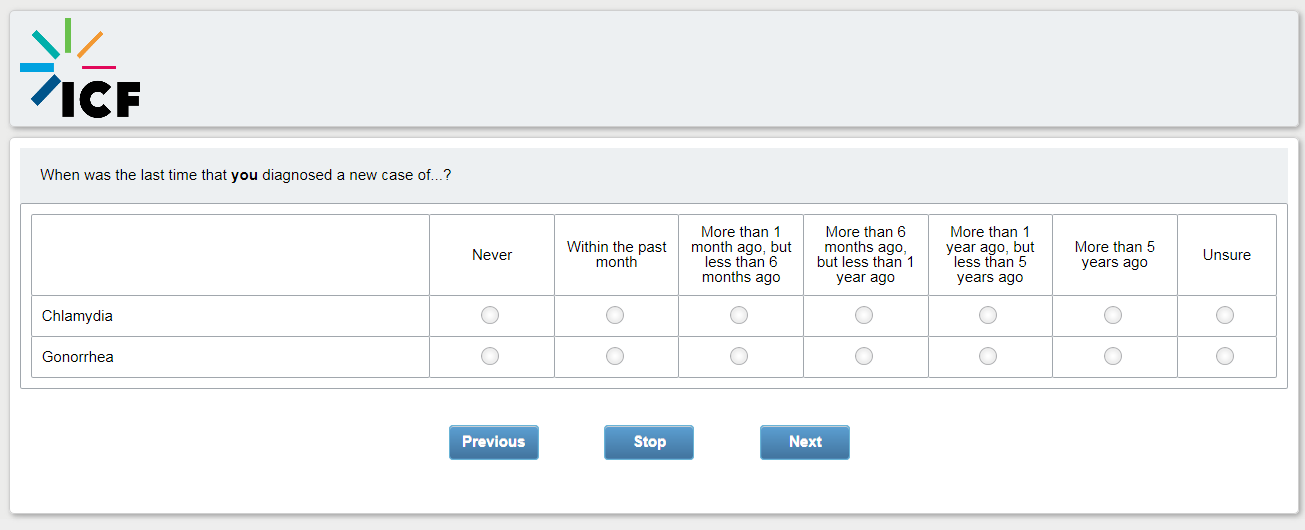The width and height of the screenshot is (1305, 530).
Task: Mark Unsure for Chlamydia
Action: pos(1225,316)
